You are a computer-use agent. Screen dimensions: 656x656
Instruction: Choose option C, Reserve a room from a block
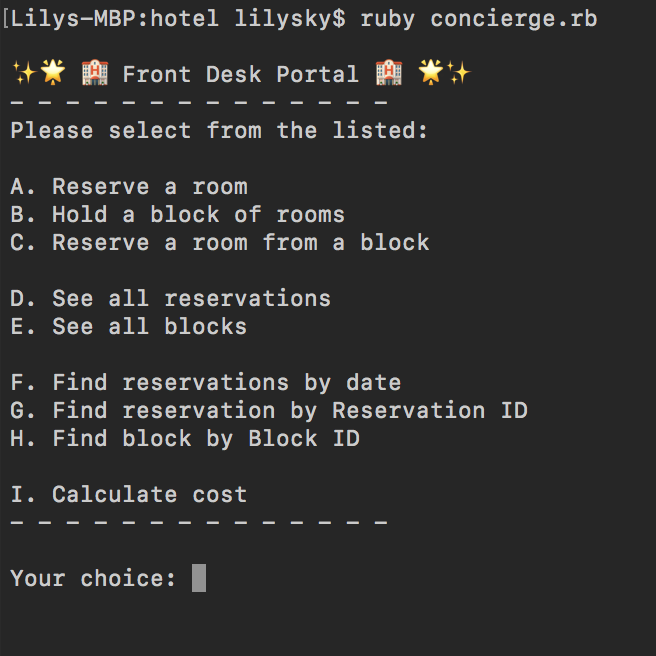pyautogui.click(x=220, y=243)
